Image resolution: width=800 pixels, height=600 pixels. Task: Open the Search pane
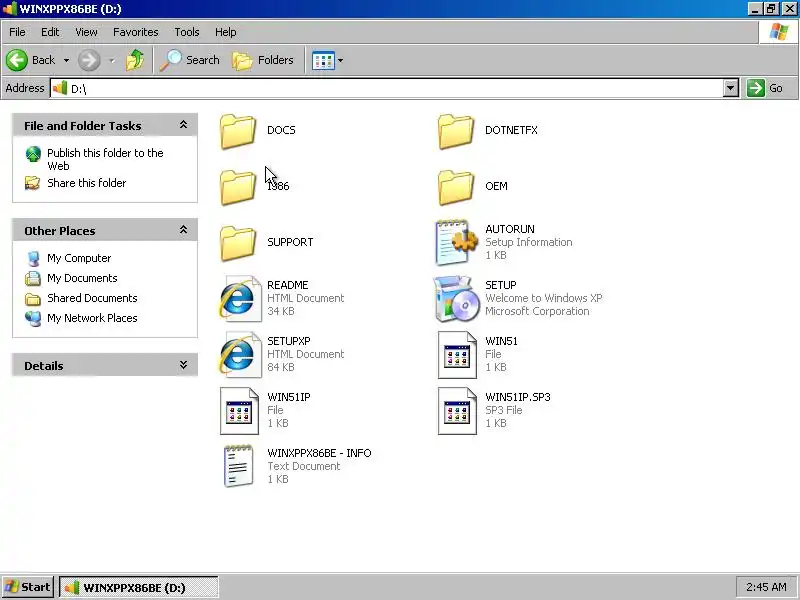(x=190, y=60)
